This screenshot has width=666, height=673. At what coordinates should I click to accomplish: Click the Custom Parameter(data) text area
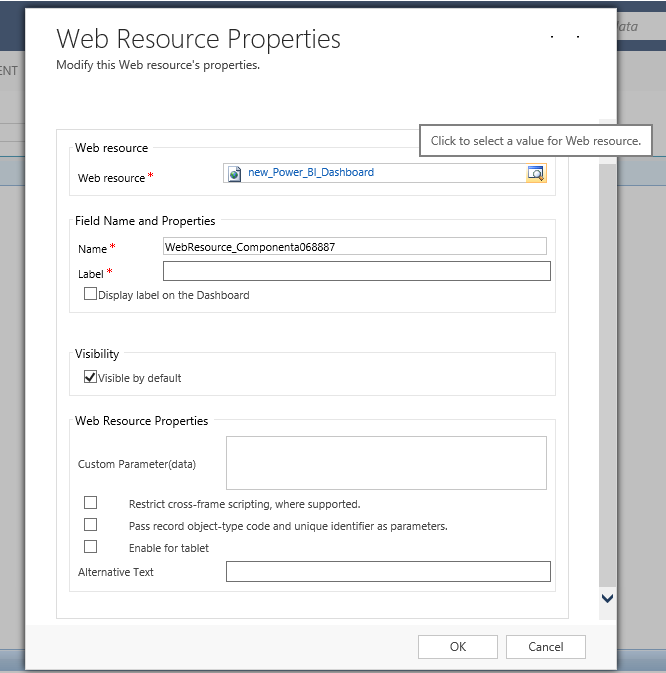point(386,462)
